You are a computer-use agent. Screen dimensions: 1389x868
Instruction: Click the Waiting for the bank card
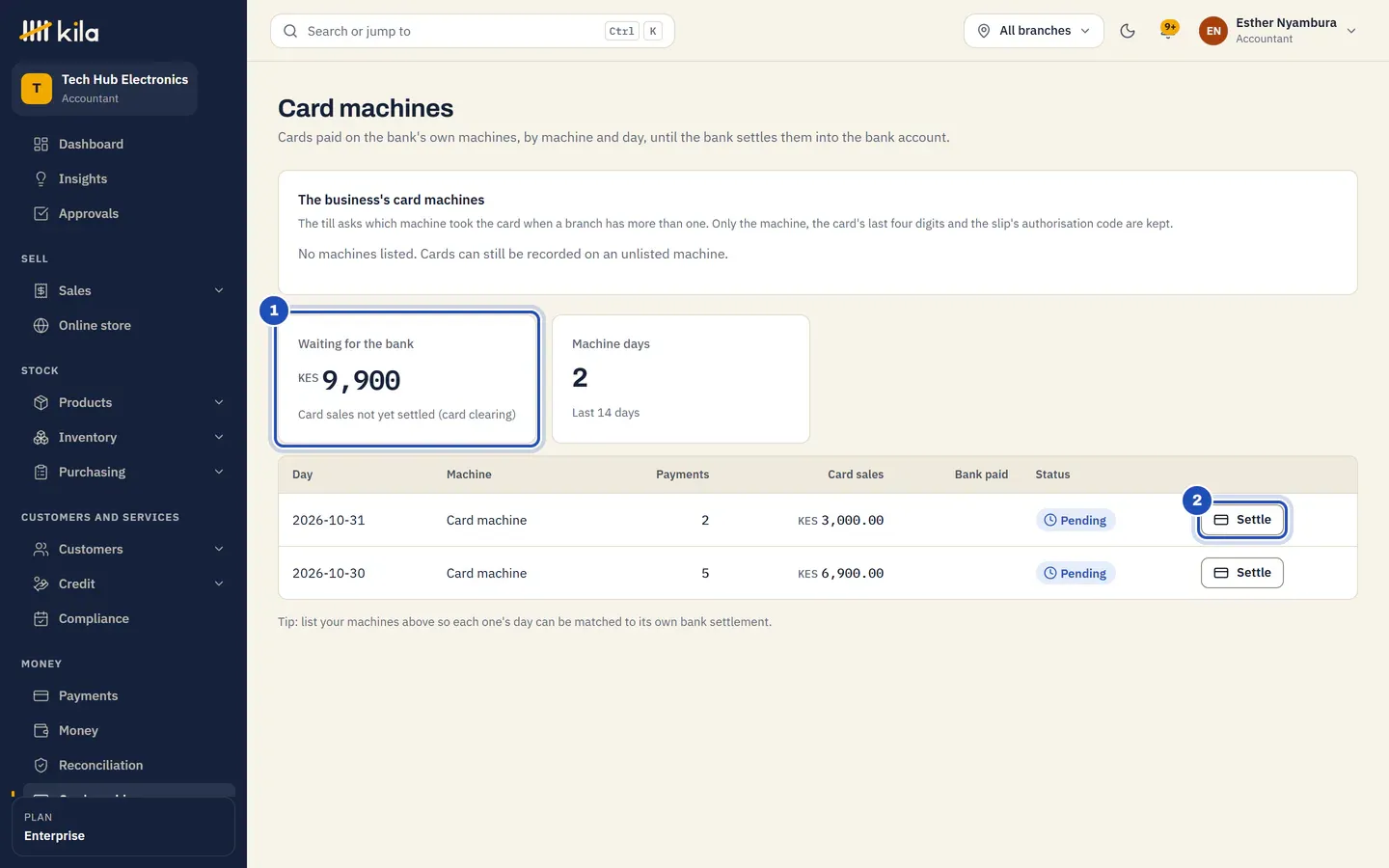(407, 379)
